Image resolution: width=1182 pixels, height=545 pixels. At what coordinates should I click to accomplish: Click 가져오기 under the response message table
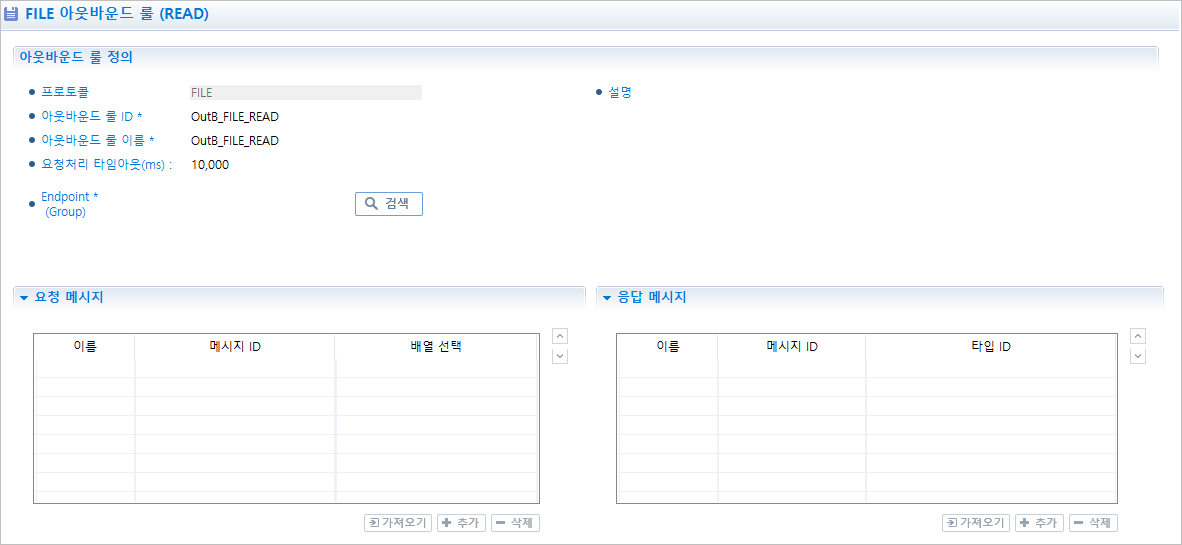tap(977, 523)
